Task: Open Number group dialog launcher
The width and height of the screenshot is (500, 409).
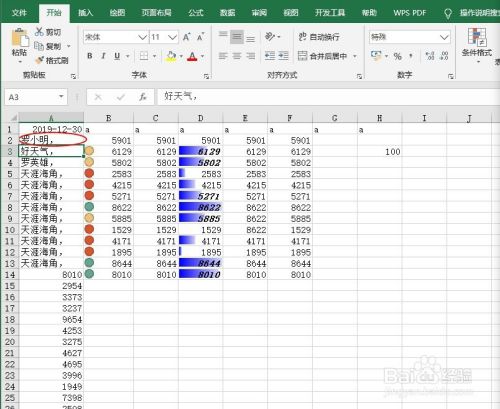Action: tap(451, 76)
